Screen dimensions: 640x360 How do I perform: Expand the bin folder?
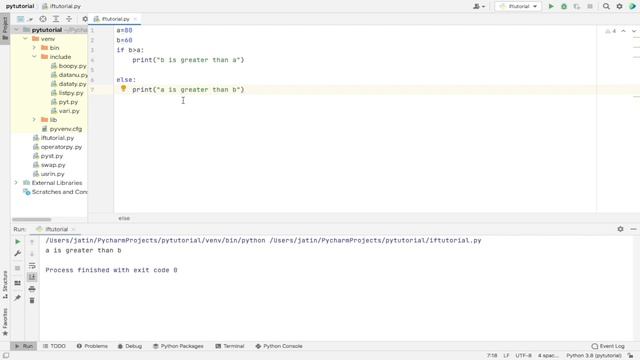coord(34,48)
